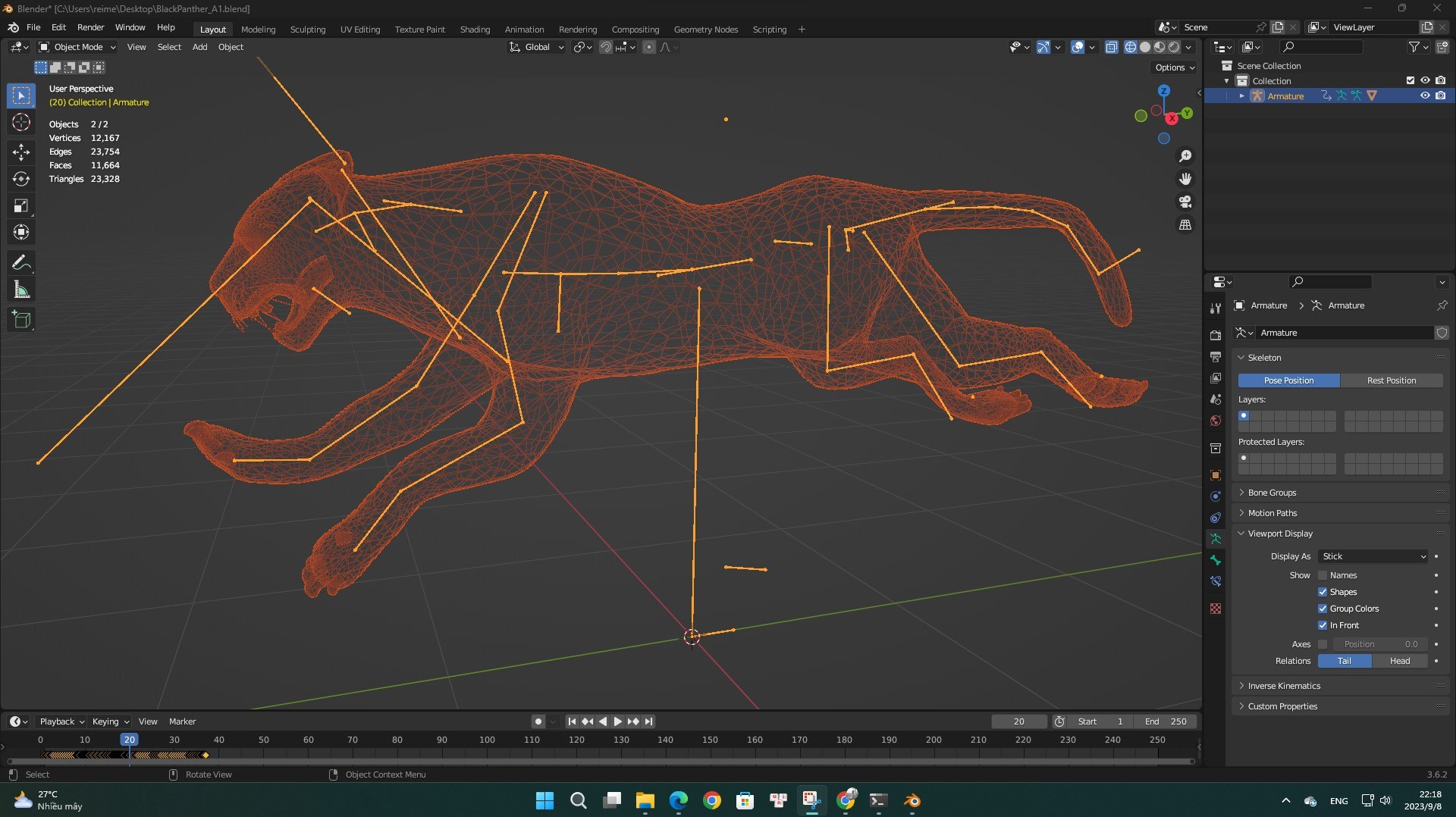
Task: Disable the In Front checkbox
Action: coord(1323,625)
